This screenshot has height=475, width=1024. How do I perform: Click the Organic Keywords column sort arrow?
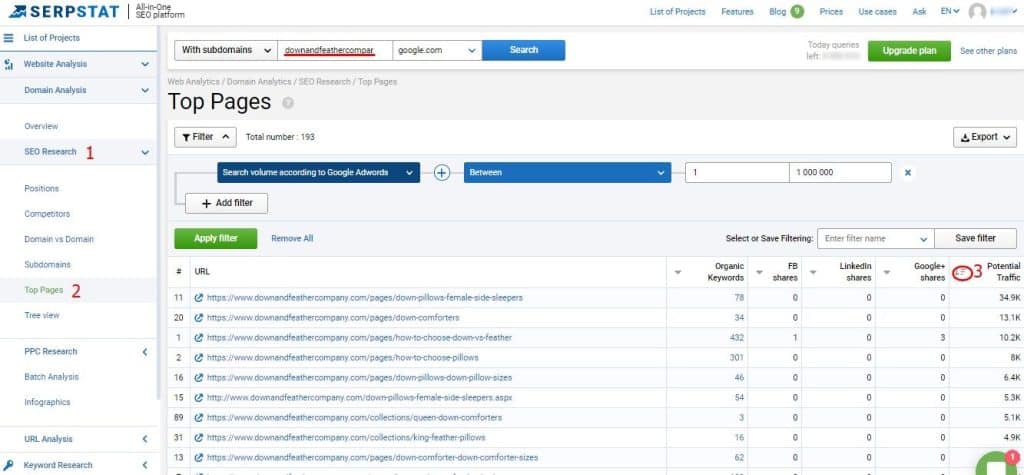pyautogui.click(x=677, y=272)
